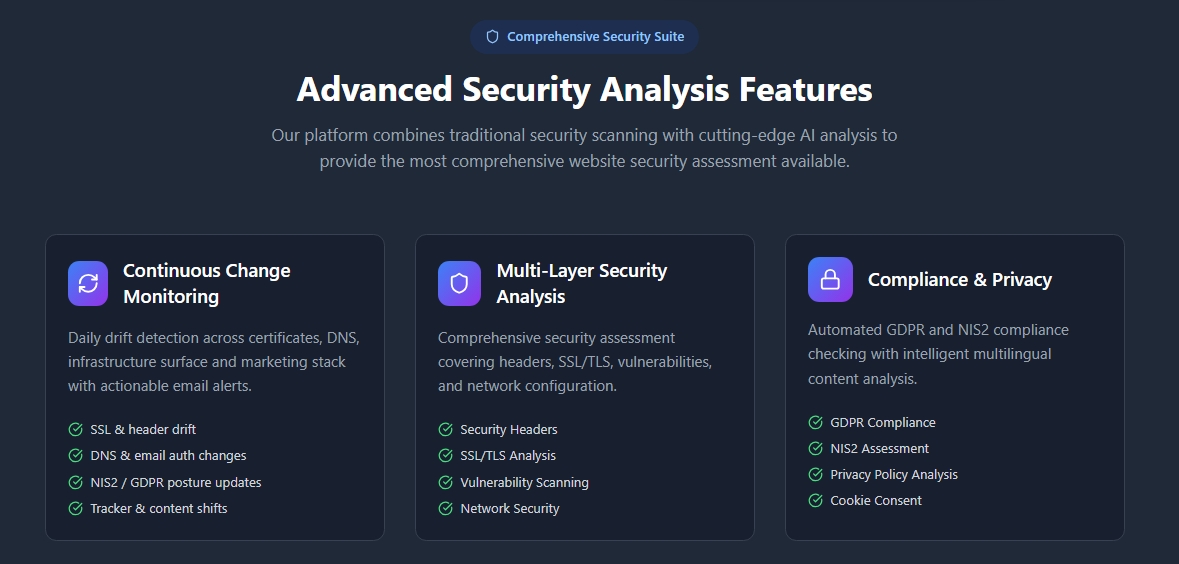Click the Privacy Policy Analysis list item
1179x564 pixels.
(893, 475)
